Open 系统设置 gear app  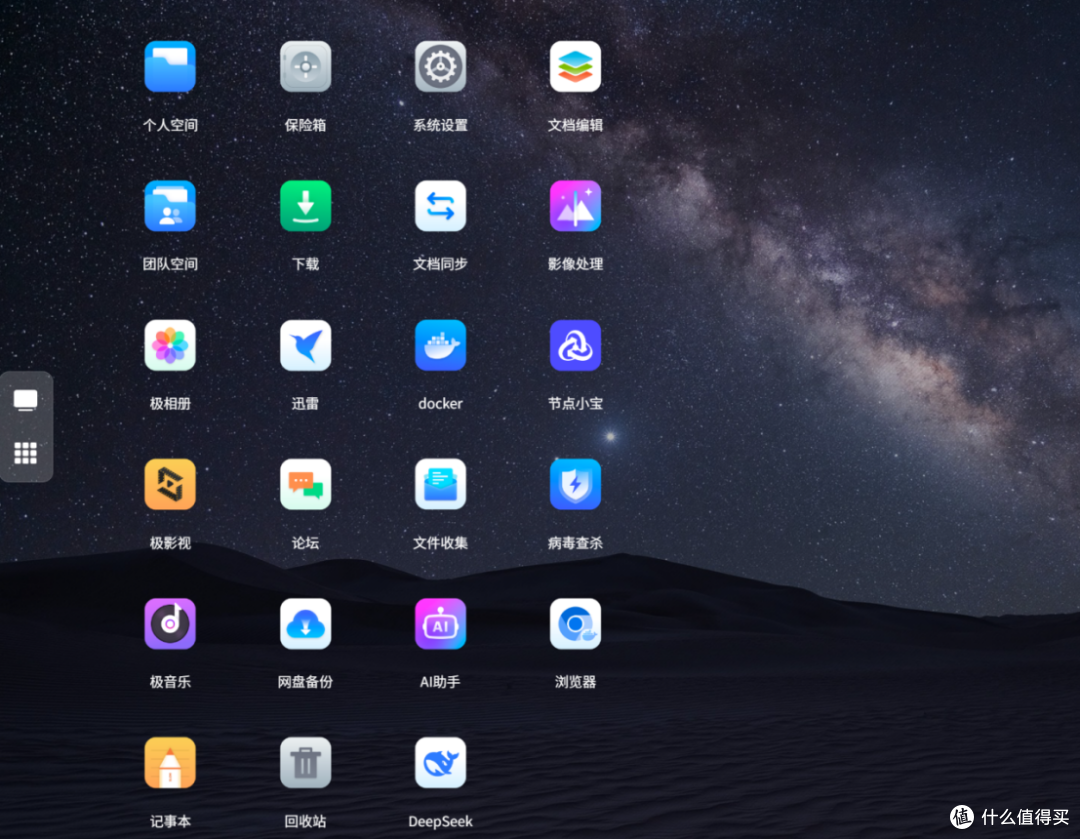[x=440, y=67]
